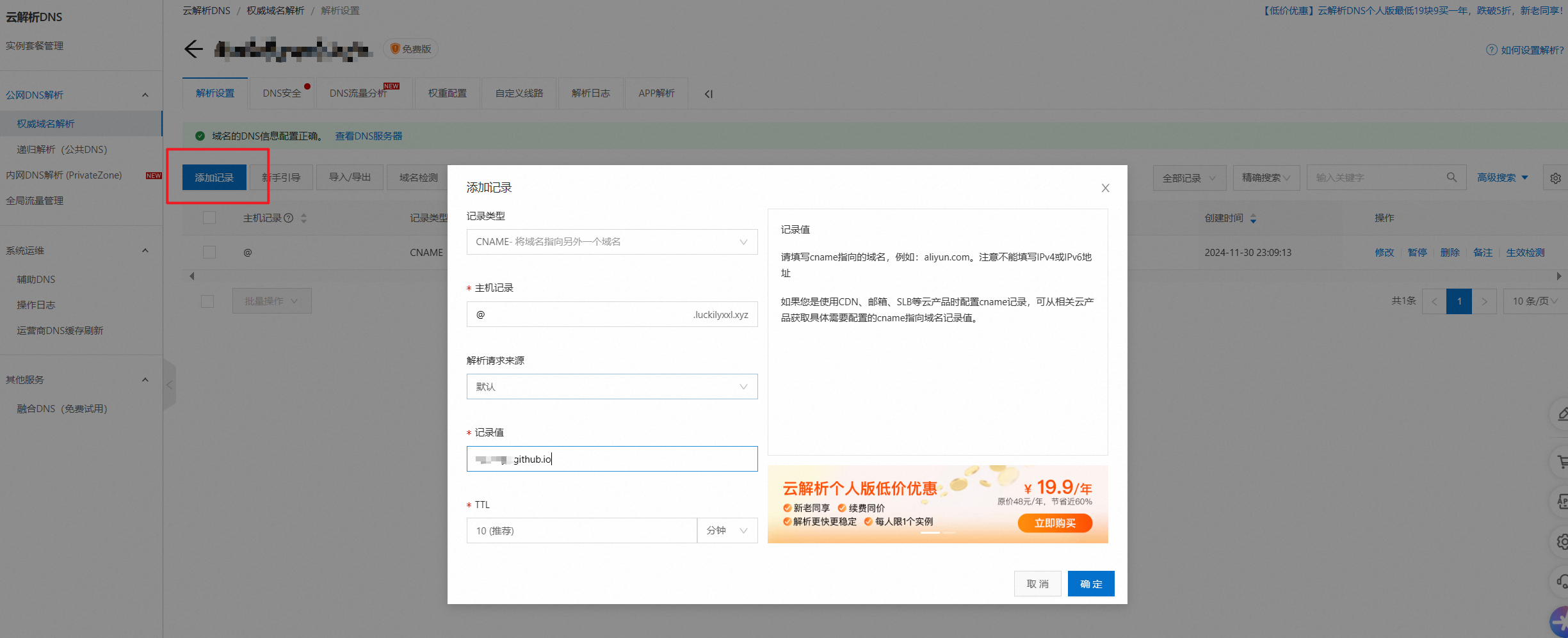1568x638 pixels.
Task: Click the horizontal scroll left arrow of table
Action: click(x=191, y=276)
